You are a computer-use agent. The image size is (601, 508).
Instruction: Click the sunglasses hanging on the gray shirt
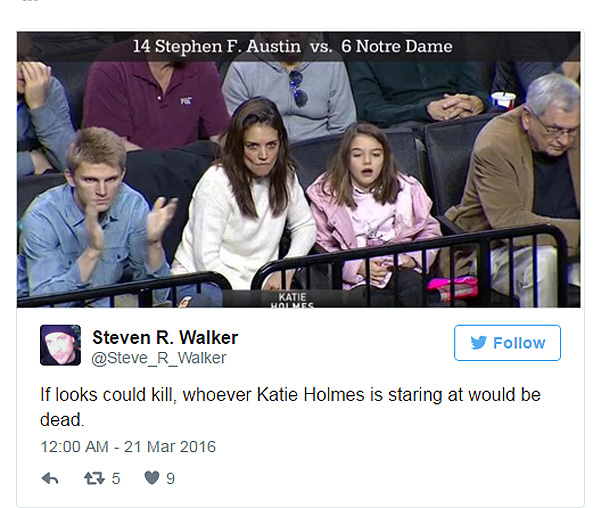[299, 87]
